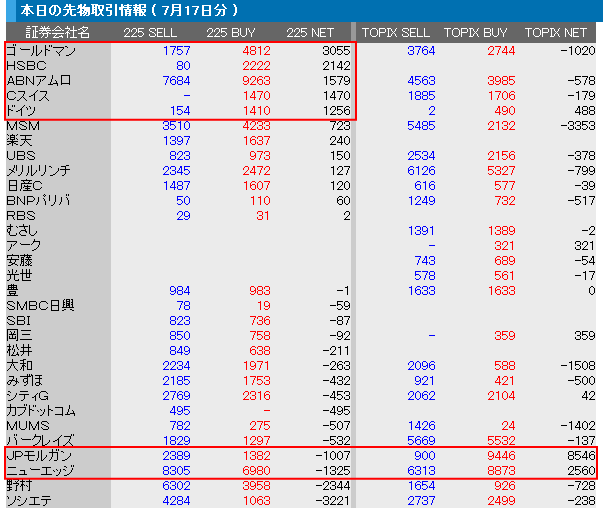The height and width of the screenshot is (510, 603).
Task: Select the むさし row name
Action: tap(22, 230)
